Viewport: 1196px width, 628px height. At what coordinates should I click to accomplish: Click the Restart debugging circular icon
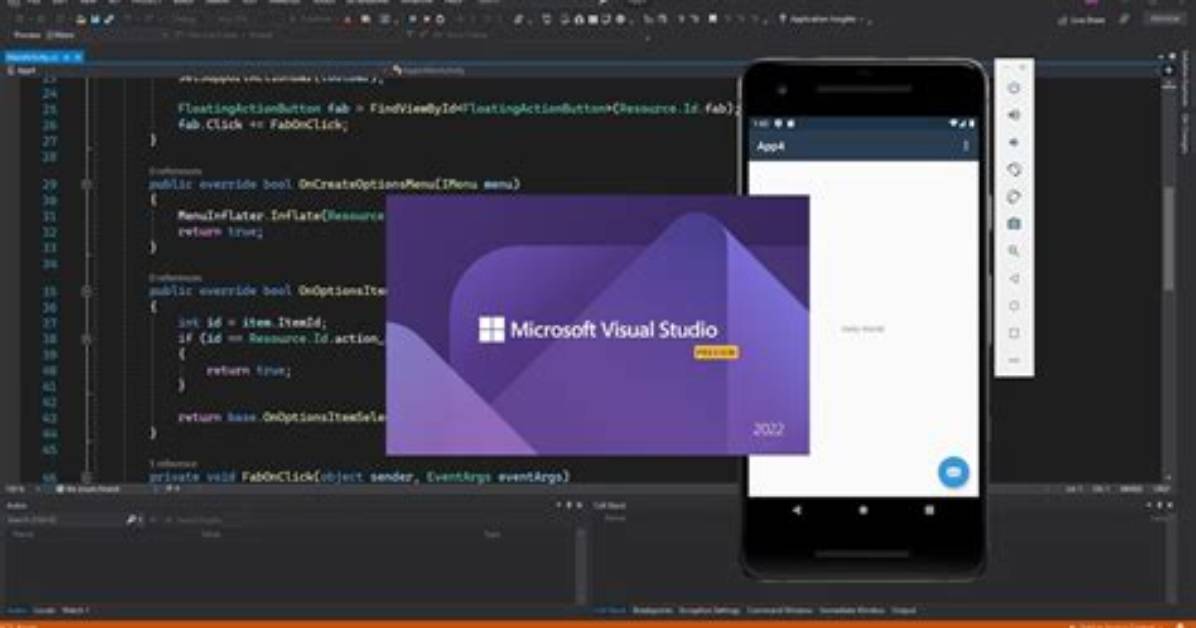click(x=440, y=19)
